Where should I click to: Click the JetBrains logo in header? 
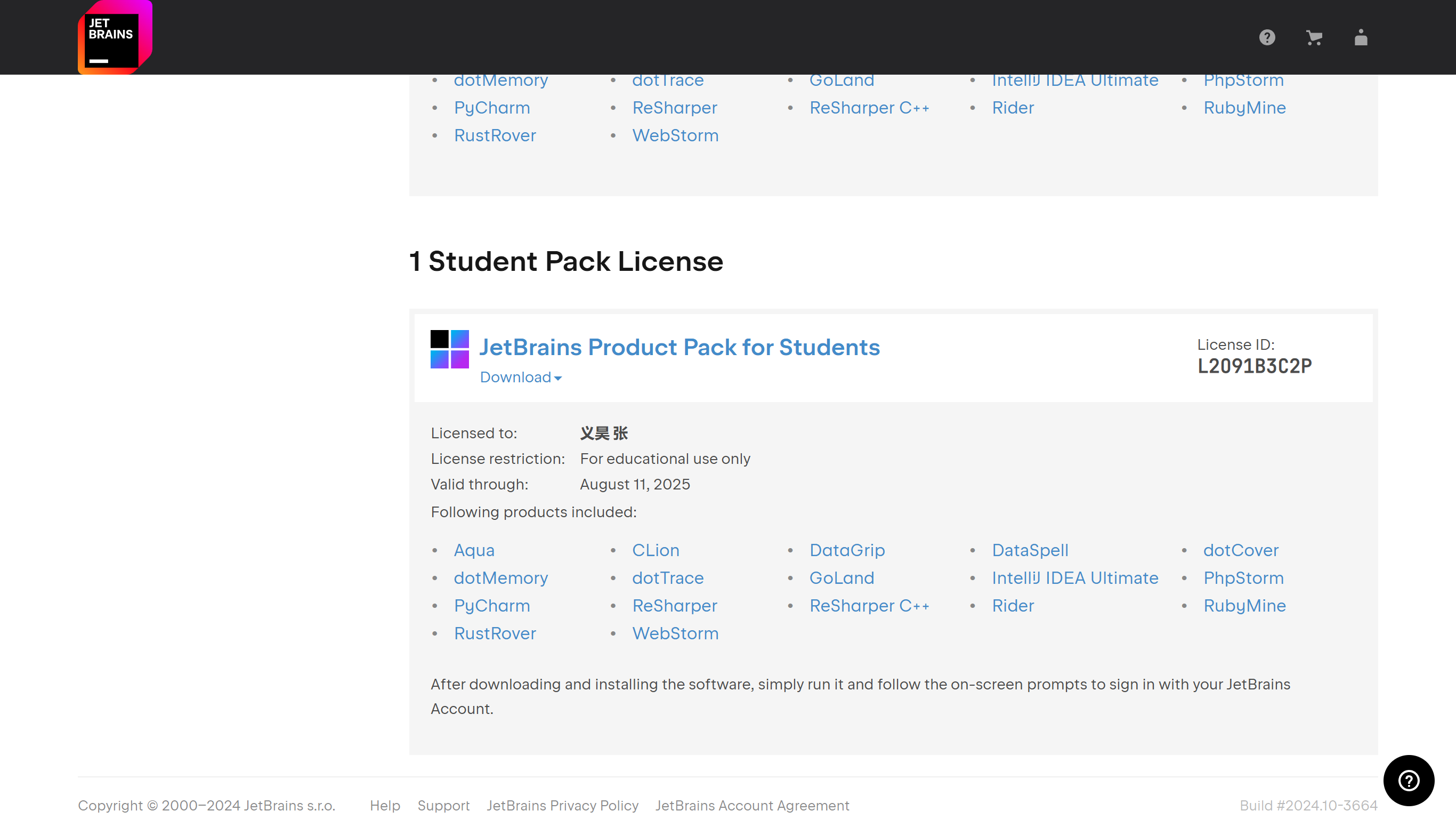coord(115,37)
